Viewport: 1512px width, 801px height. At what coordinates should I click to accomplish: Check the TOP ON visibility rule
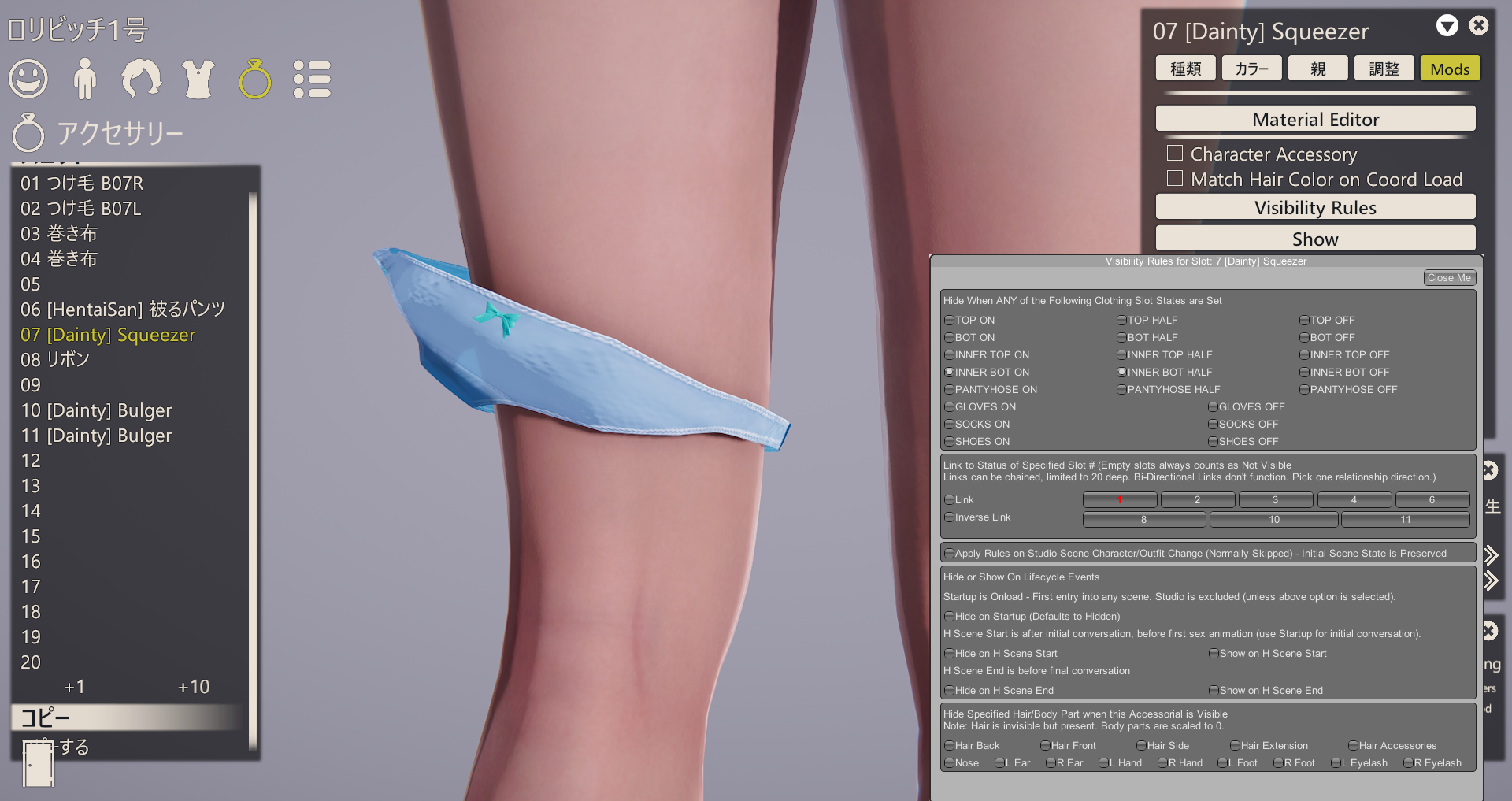click(x=949, y=321)
